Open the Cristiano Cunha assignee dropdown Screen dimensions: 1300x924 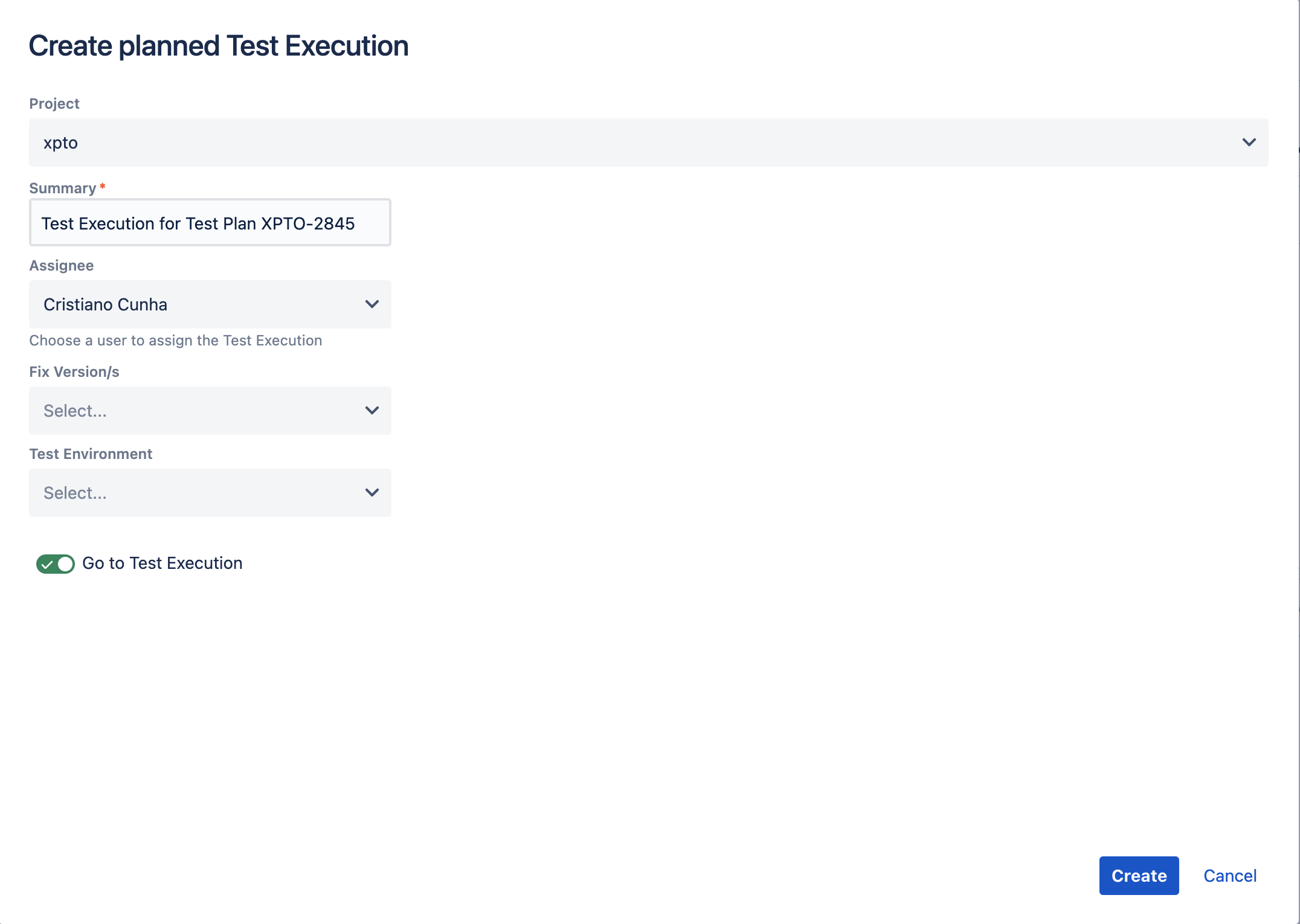[210, 304]
